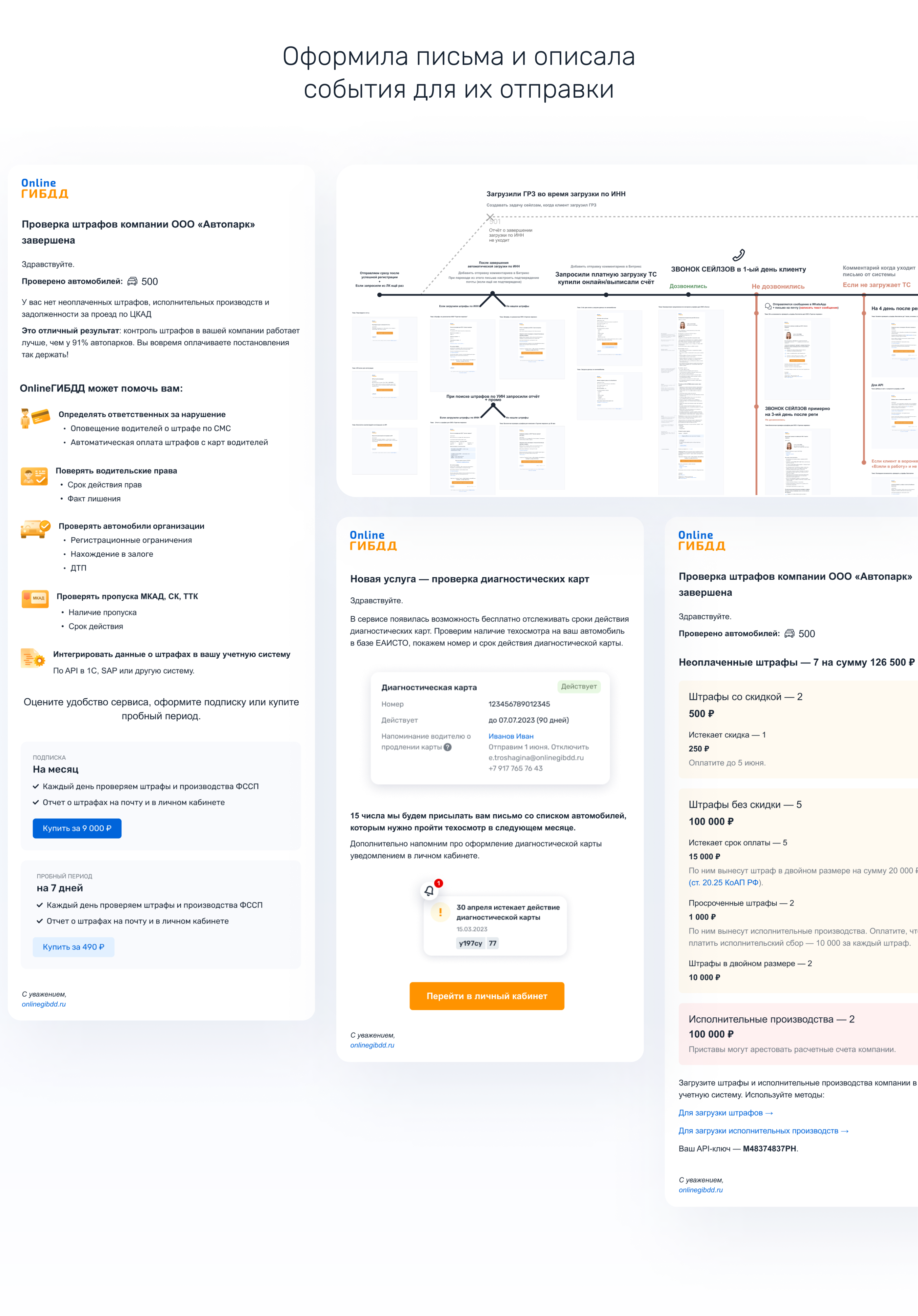Click the МКАД pass icon

(x=35, y=598)
